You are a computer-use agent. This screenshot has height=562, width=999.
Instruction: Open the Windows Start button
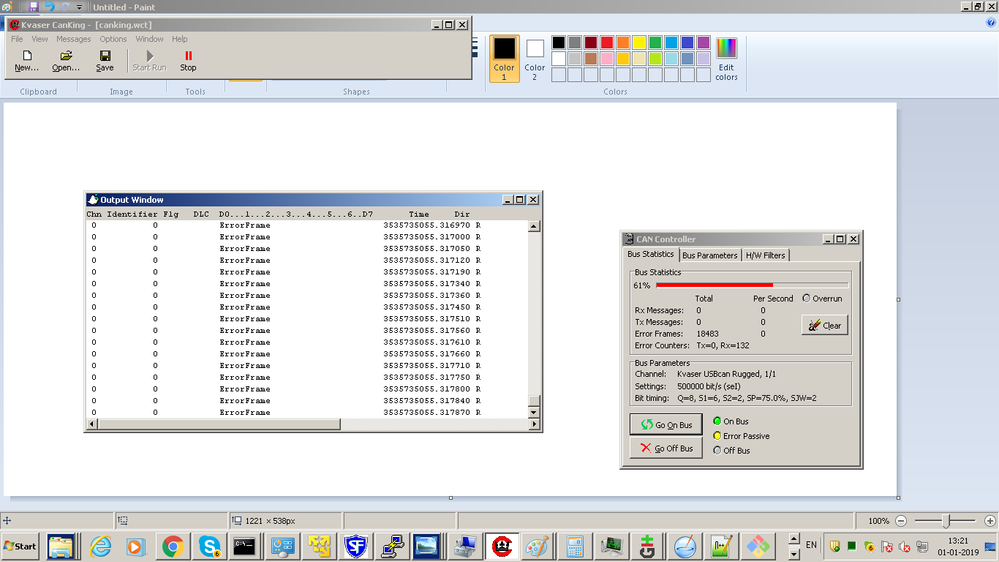coord(20,546)
